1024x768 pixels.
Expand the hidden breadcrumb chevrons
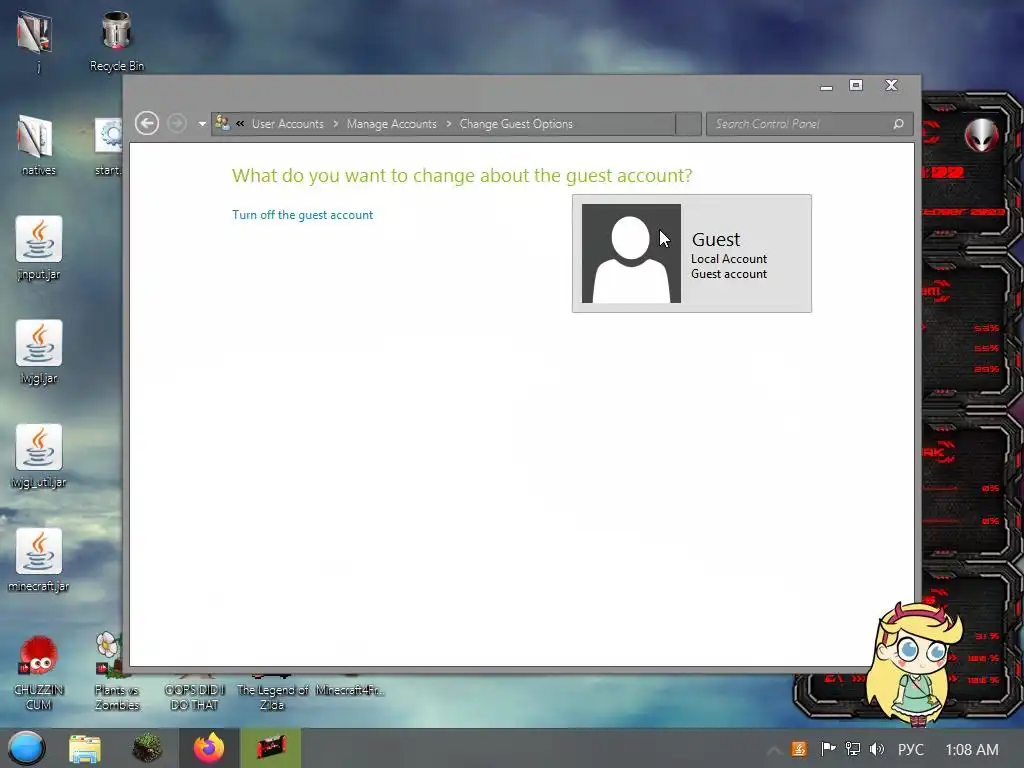(x=240, y=123)
